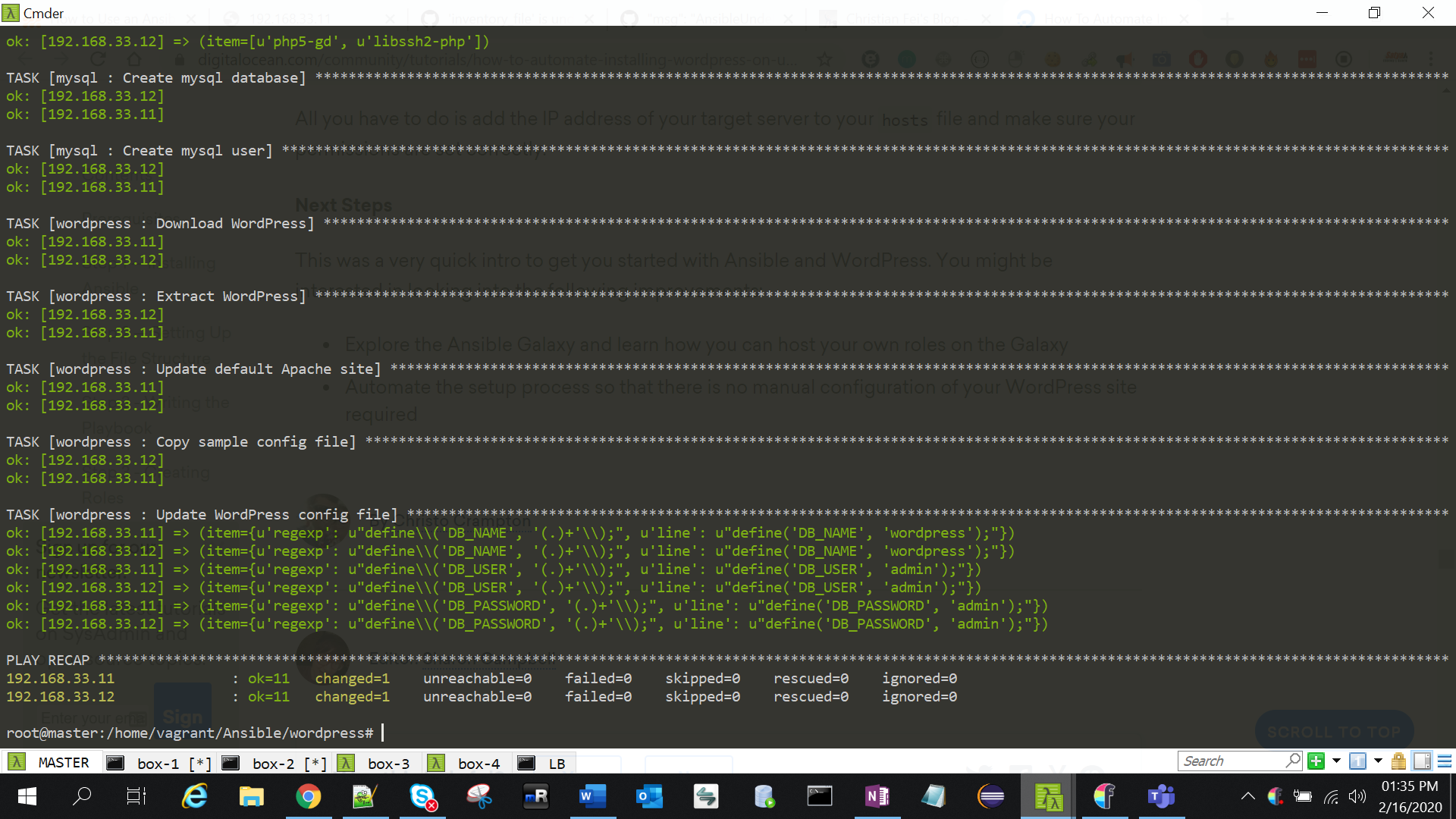
Task: Activate the box-4 console tab
Action: (478, 764)
